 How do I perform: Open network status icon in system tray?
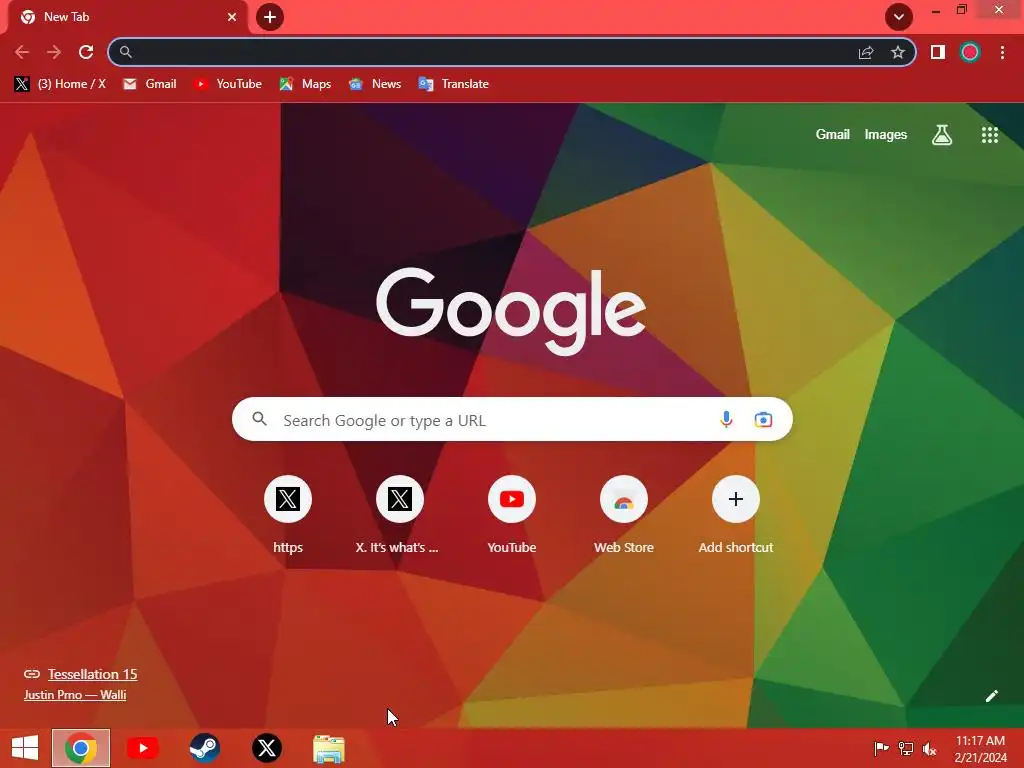(x=905, y=748)
